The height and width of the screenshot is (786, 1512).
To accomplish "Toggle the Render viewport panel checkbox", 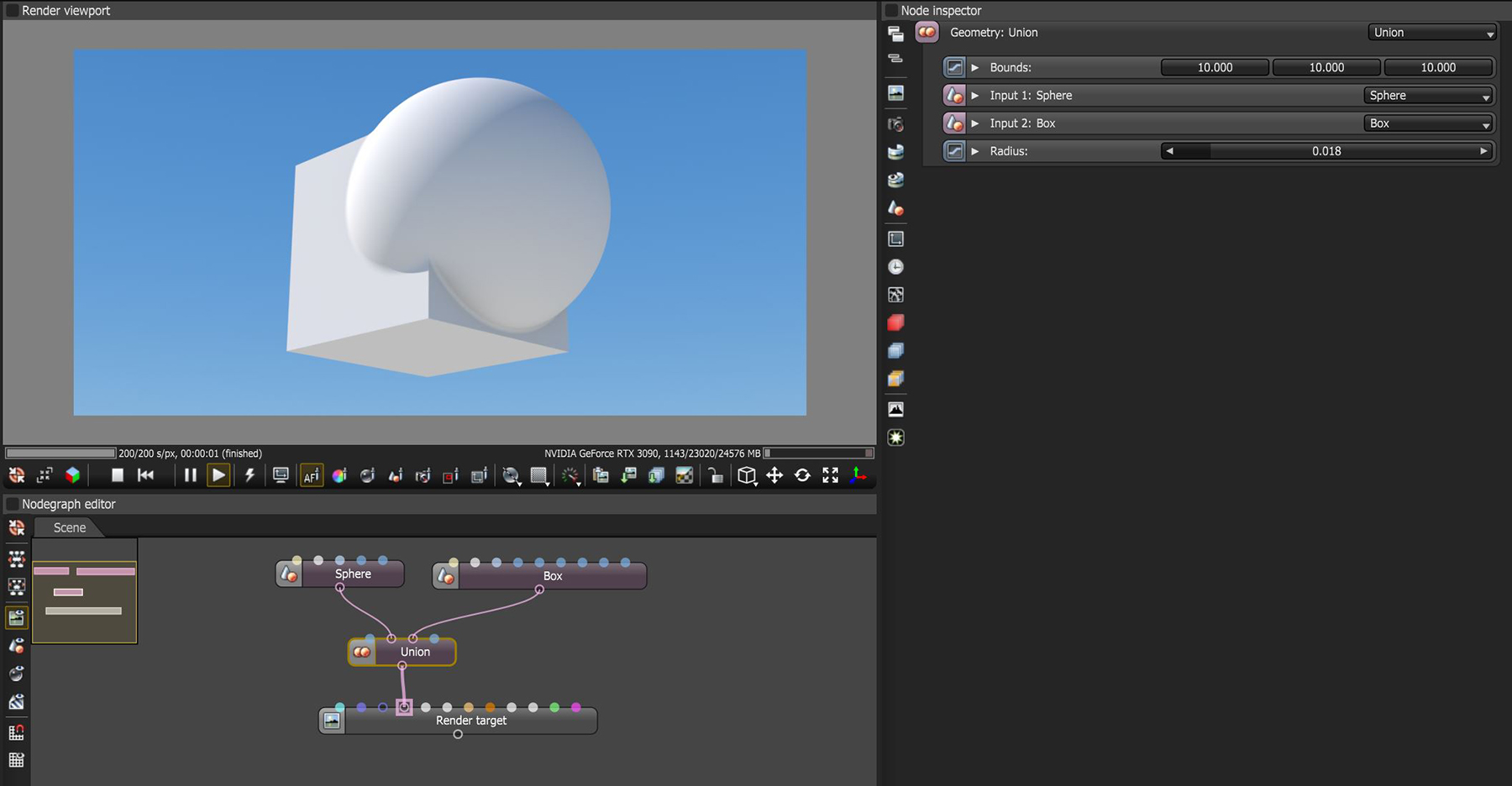I will pyautogui.click(x=12, y=11).
